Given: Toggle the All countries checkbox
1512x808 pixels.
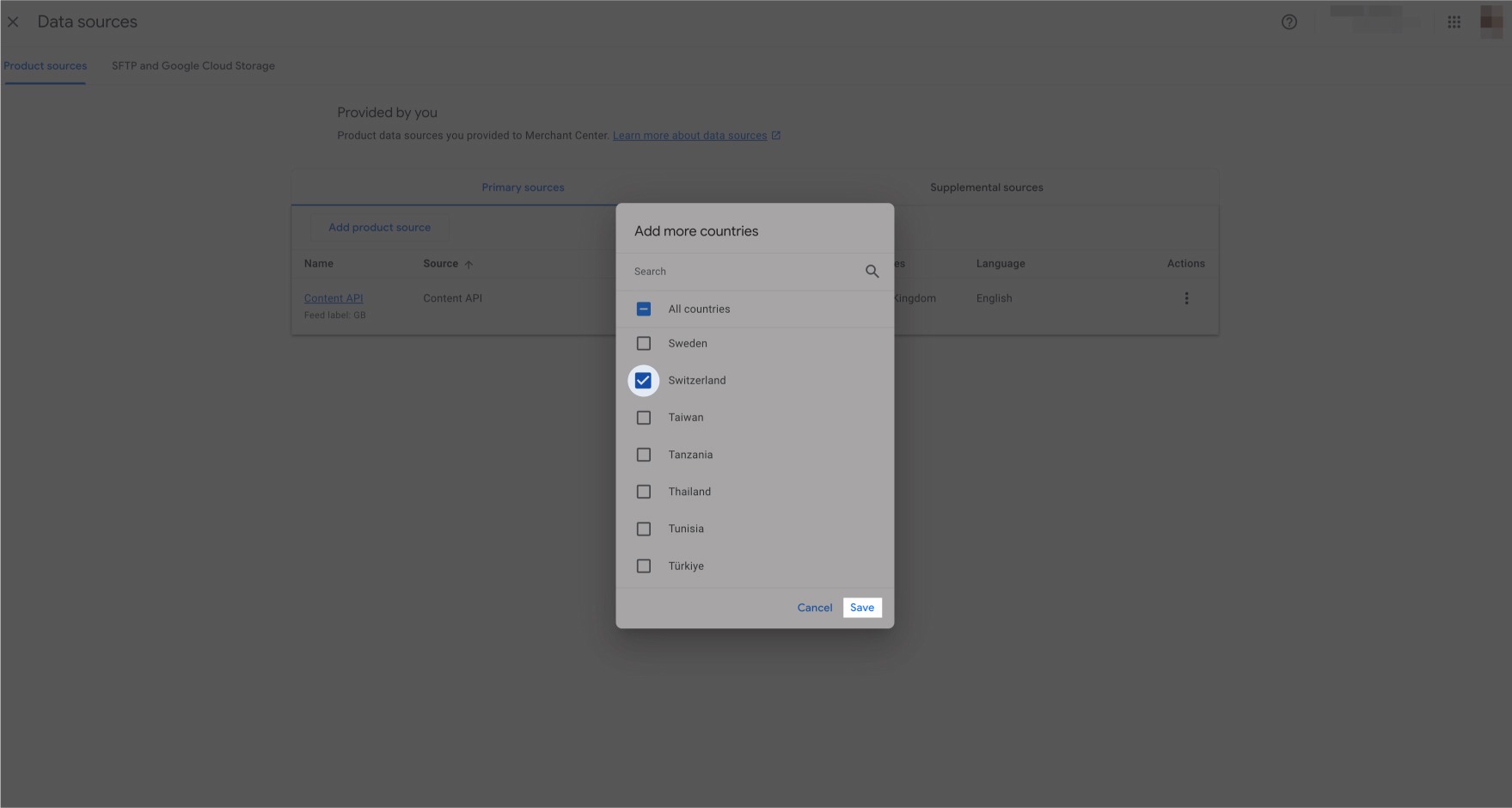Looking at the screenshot, I should [643, 309].
